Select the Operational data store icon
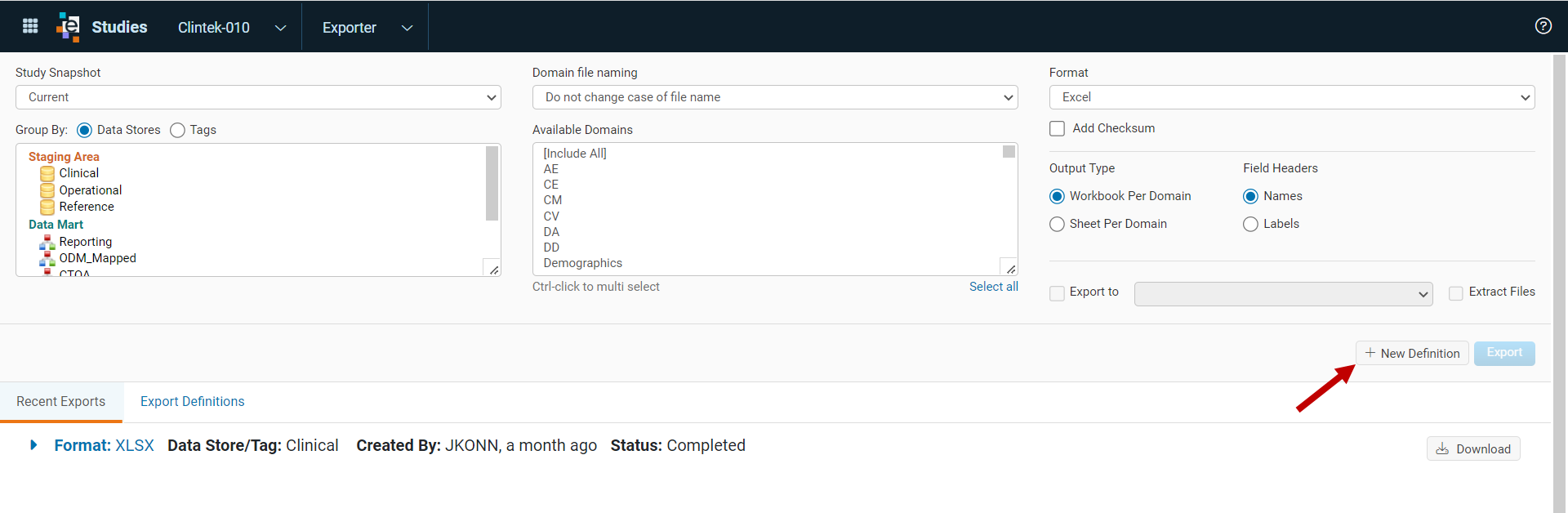The height and width of the screenshot is (513, 1568). pos(47,190)
